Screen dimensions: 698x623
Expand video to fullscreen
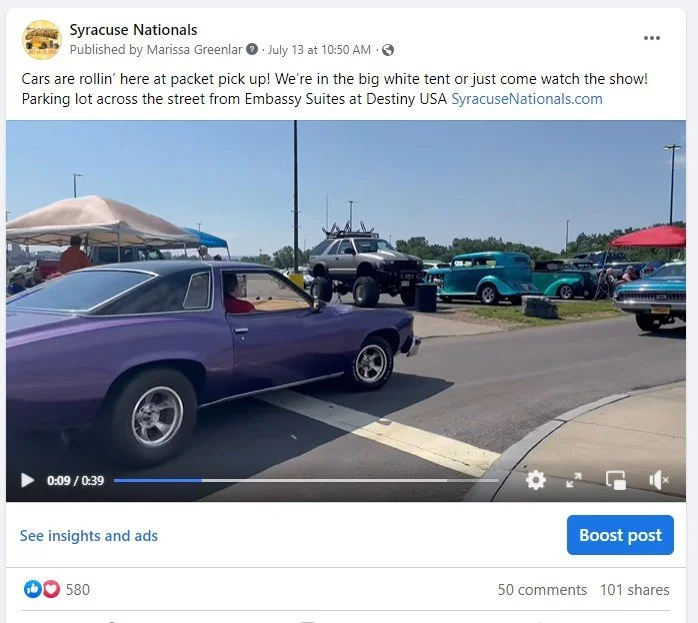[x=574, y=480]
